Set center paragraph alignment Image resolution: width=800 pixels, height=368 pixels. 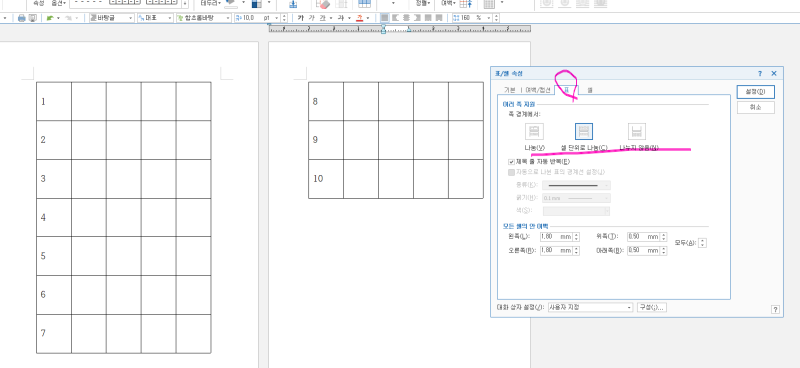click(406, 18)
